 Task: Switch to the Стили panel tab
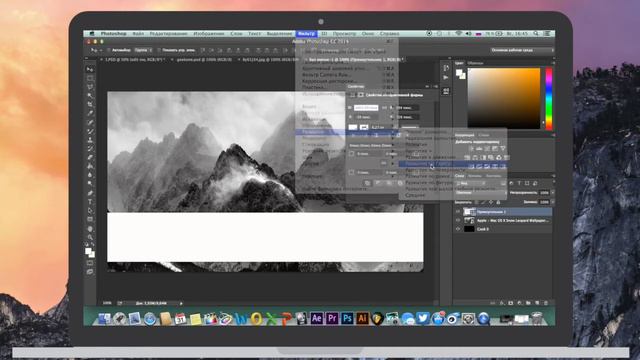(x=484, y=135)
